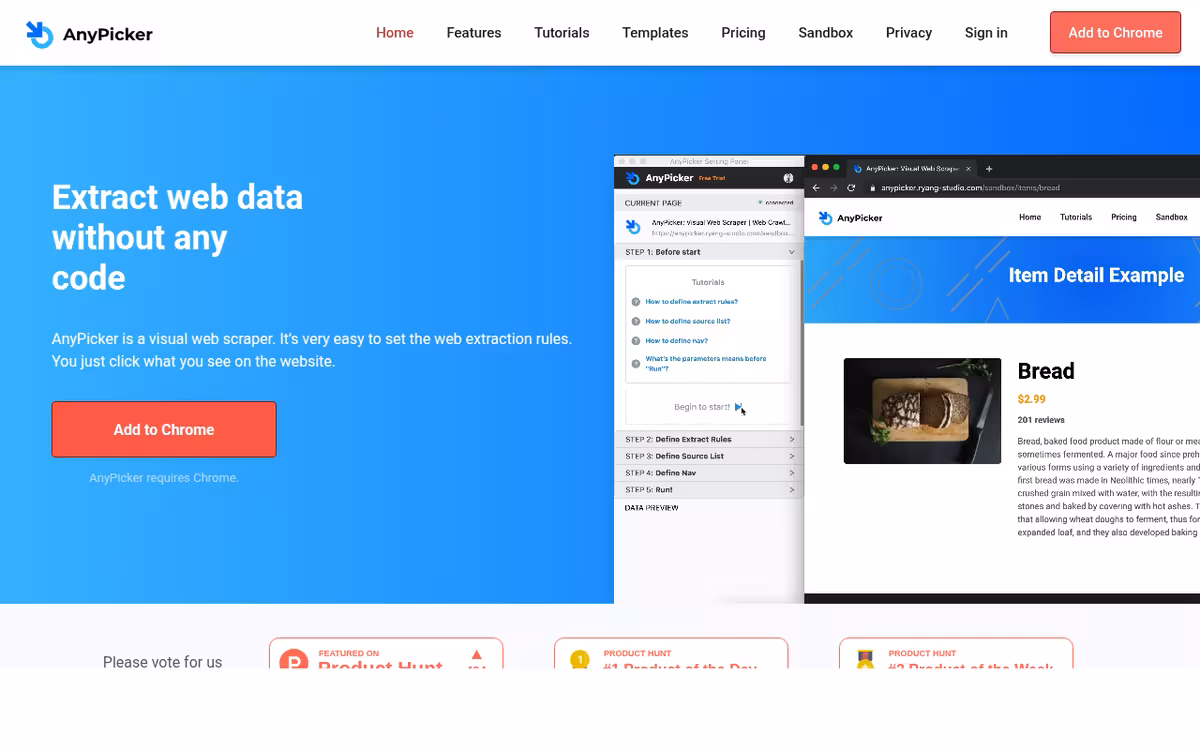Click help icon beside 'How to define nav?'
Image resolution: width=1200 pixels, height=750 pixels.
pyautogui.click(x=636, y=341)
